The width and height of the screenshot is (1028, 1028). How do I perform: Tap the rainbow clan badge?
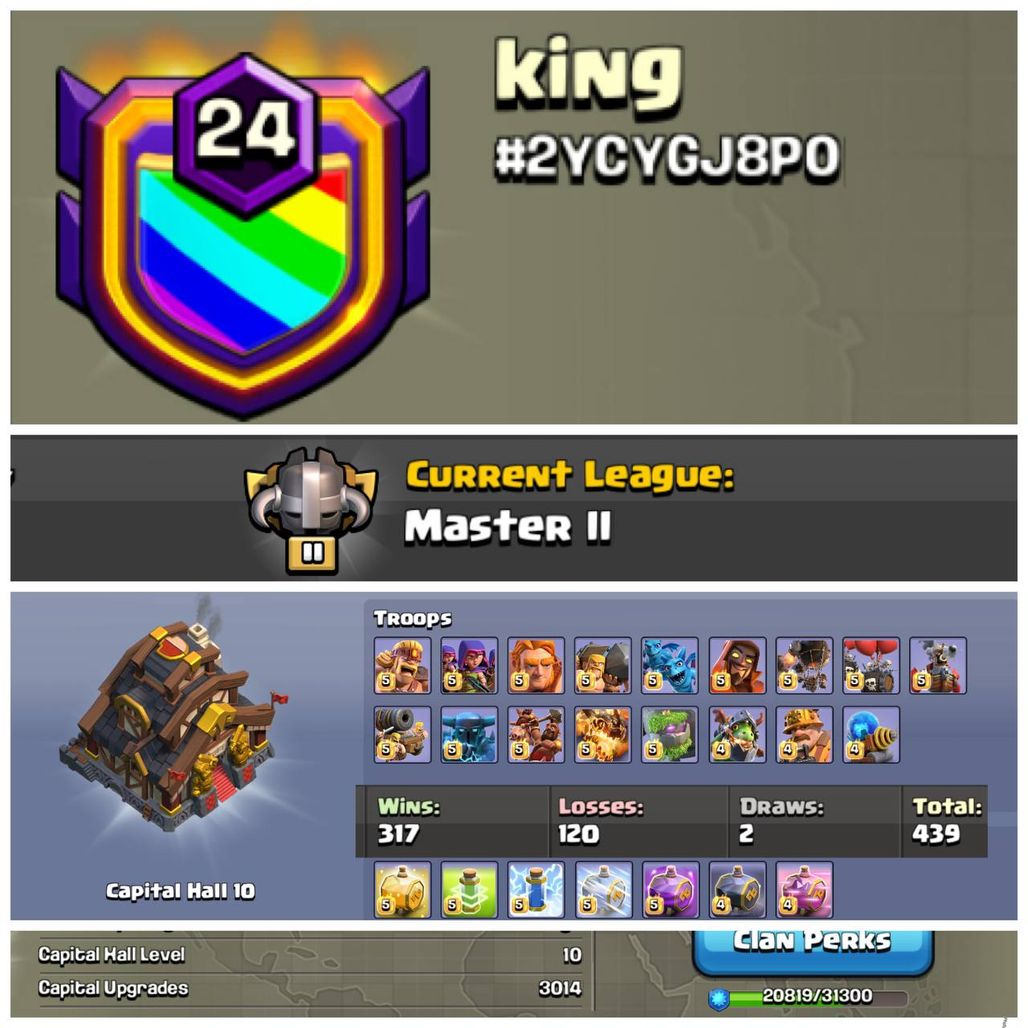pyautogui.click(x=243, y=236)
